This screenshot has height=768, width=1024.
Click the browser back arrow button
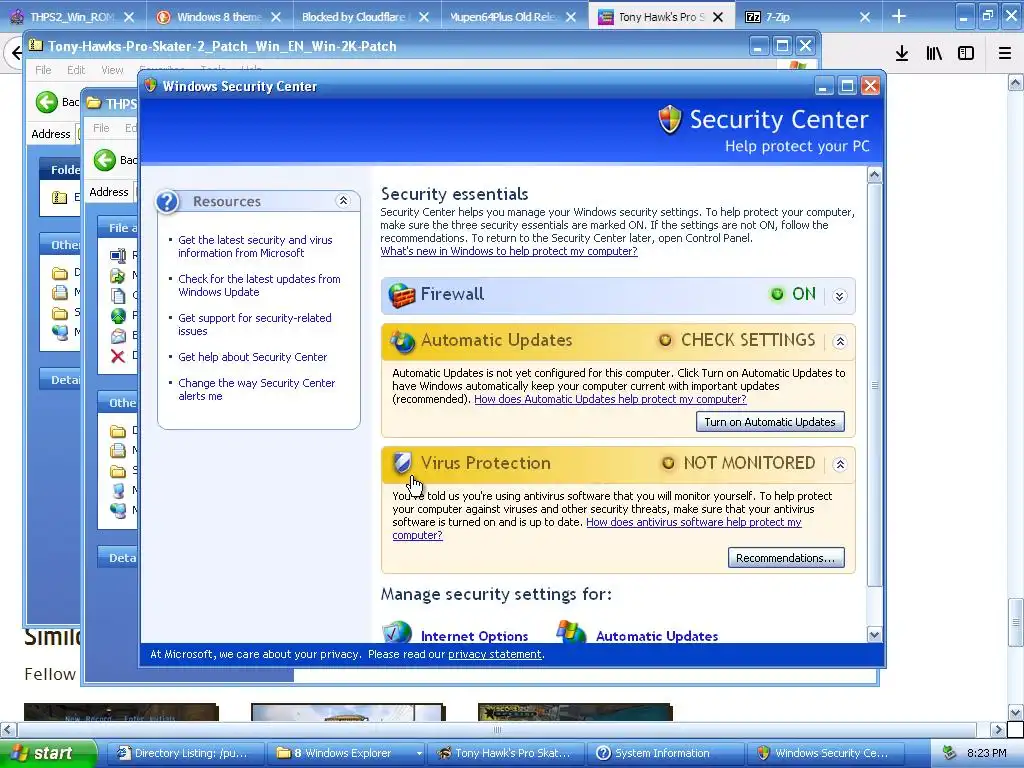16,53
